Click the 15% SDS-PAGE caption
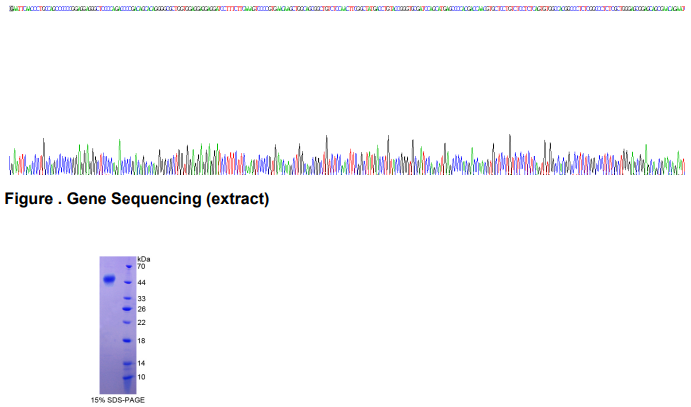This screenshot has width=691, height=407. [118, 400]
